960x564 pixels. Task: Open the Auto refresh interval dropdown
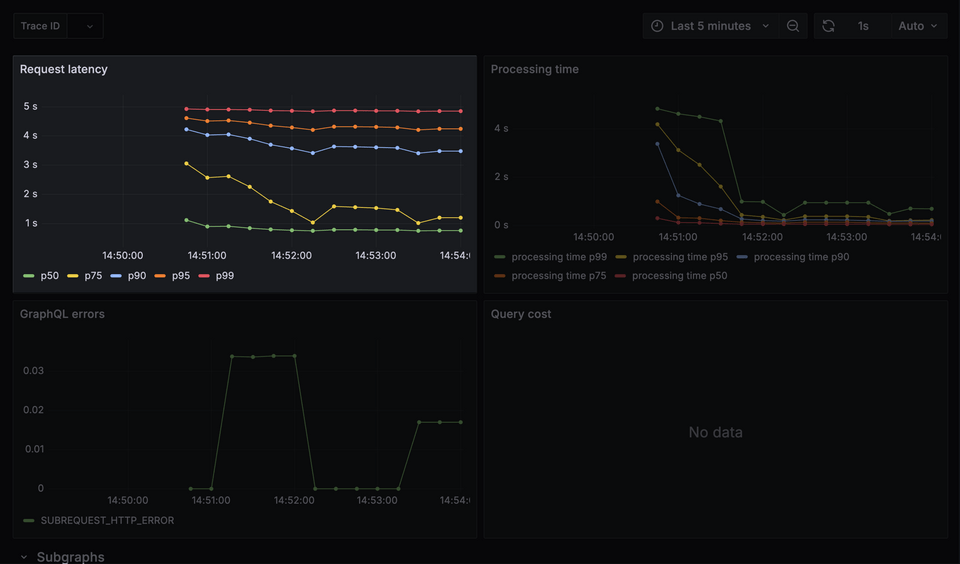point(918,26)
